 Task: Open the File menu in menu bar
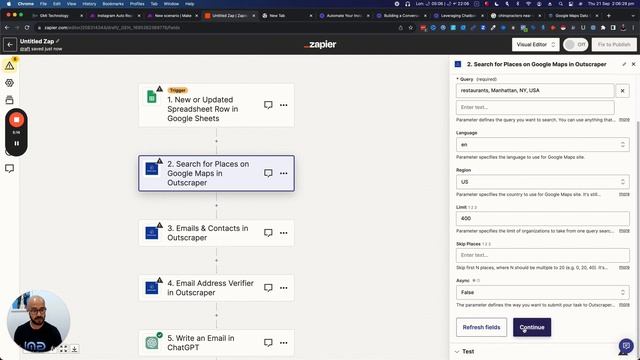click(43, 4)
